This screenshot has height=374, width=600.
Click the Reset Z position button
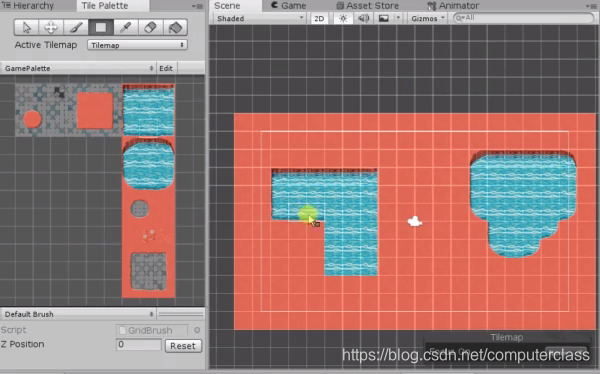[x=183, y=346]
